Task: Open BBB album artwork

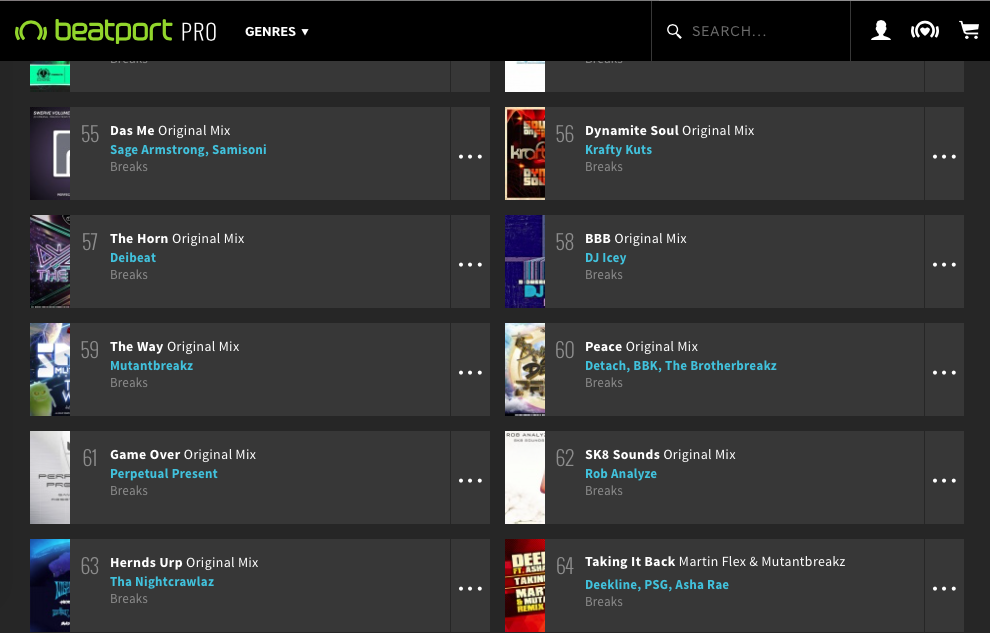Action: pyautogui.click(x=525, y=261)
